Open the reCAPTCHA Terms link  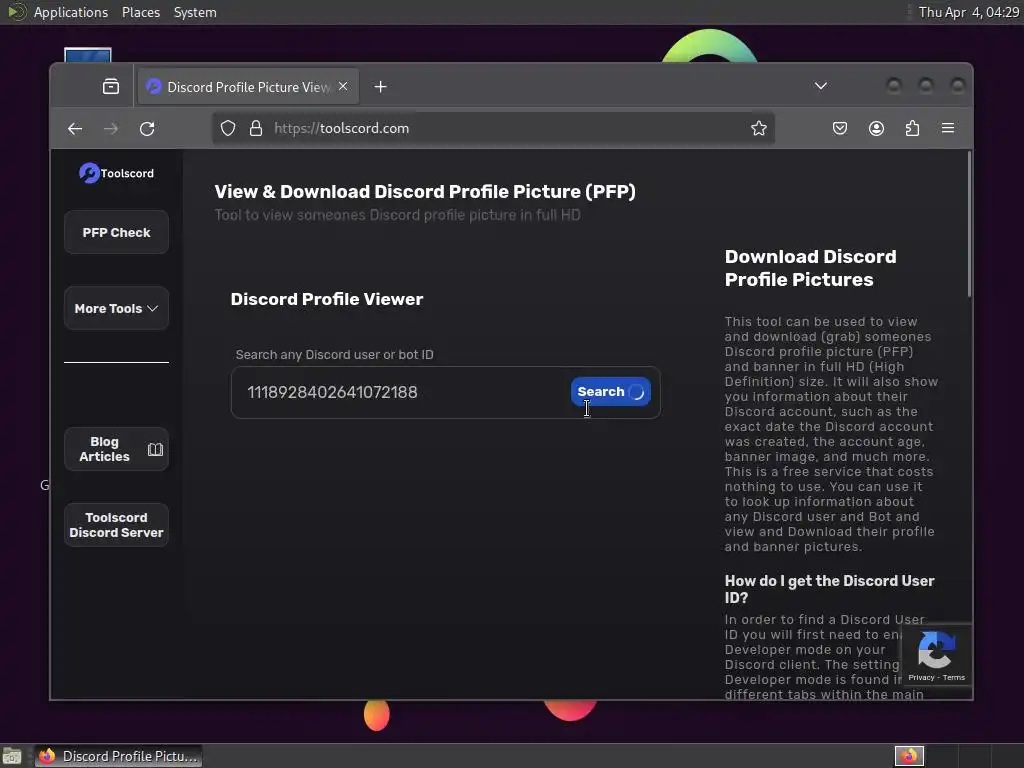pyautogui.click(x=953, y=677)
